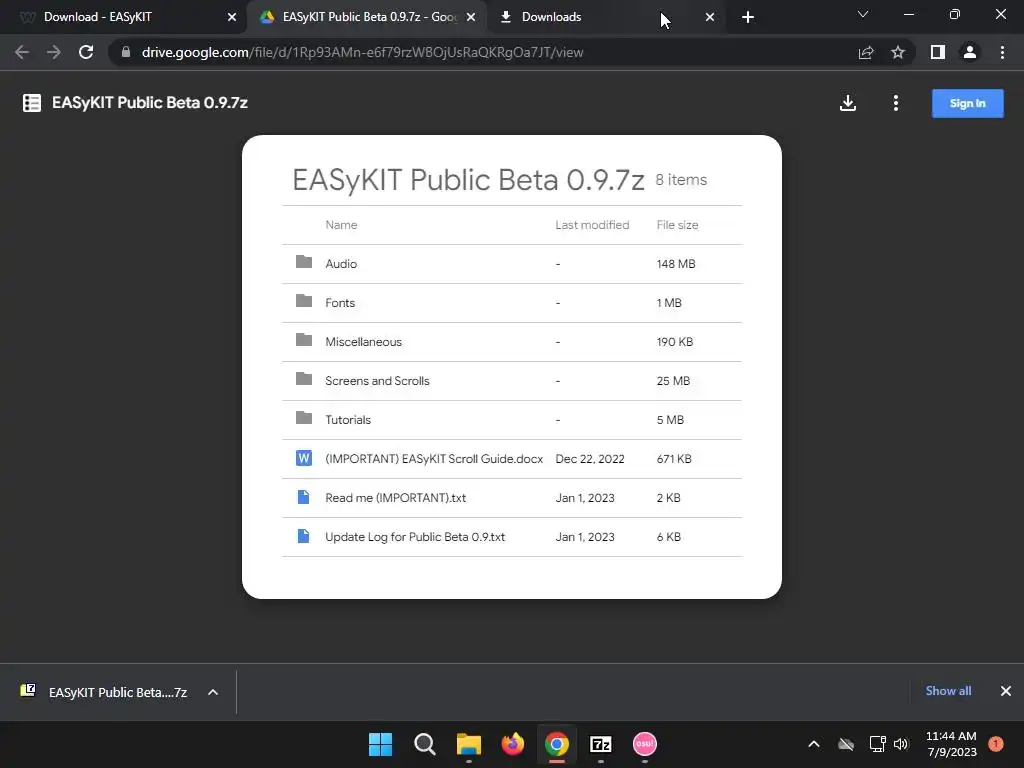Click the File size column header
Image resolution: width=1024 pixels, height=768 pixels.
677,225
